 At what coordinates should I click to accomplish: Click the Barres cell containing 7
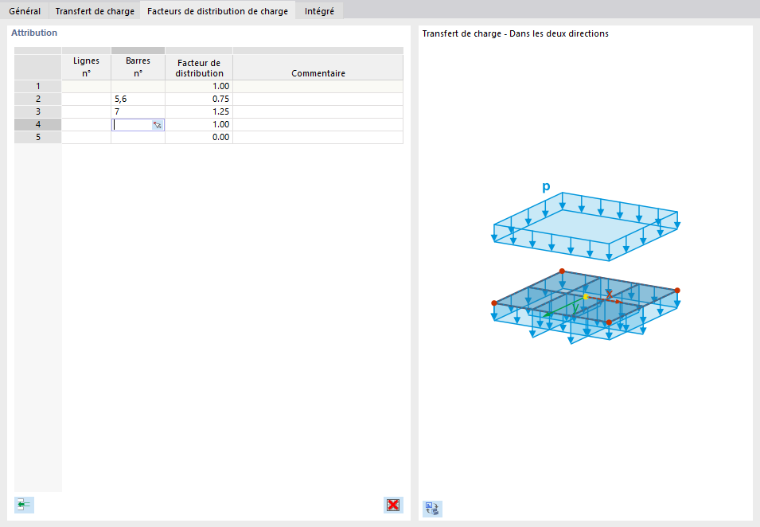[138, 112]
